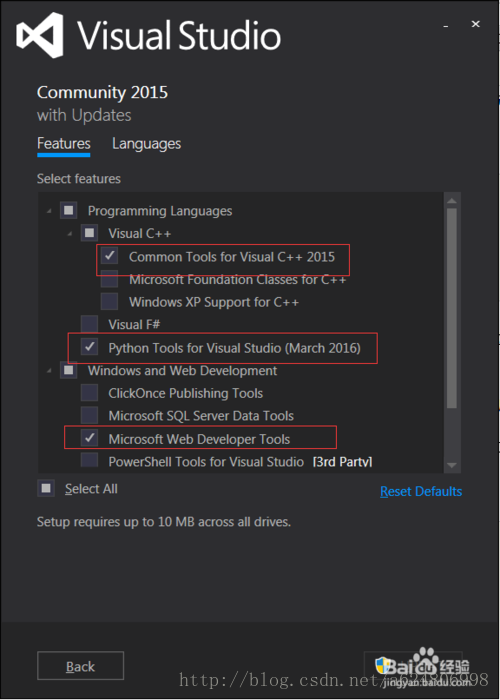Screen dimensions: 500x700
Task: Click the Microsoft Web Developer Tools label
Action: coord(199,439)
